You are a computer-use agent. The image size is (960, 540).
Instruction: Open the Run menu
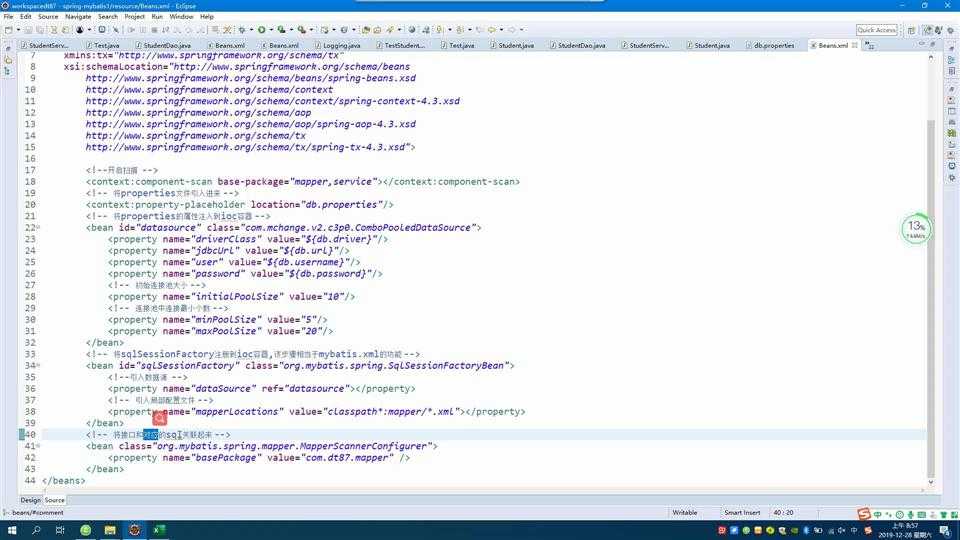[x=157, y=17]
